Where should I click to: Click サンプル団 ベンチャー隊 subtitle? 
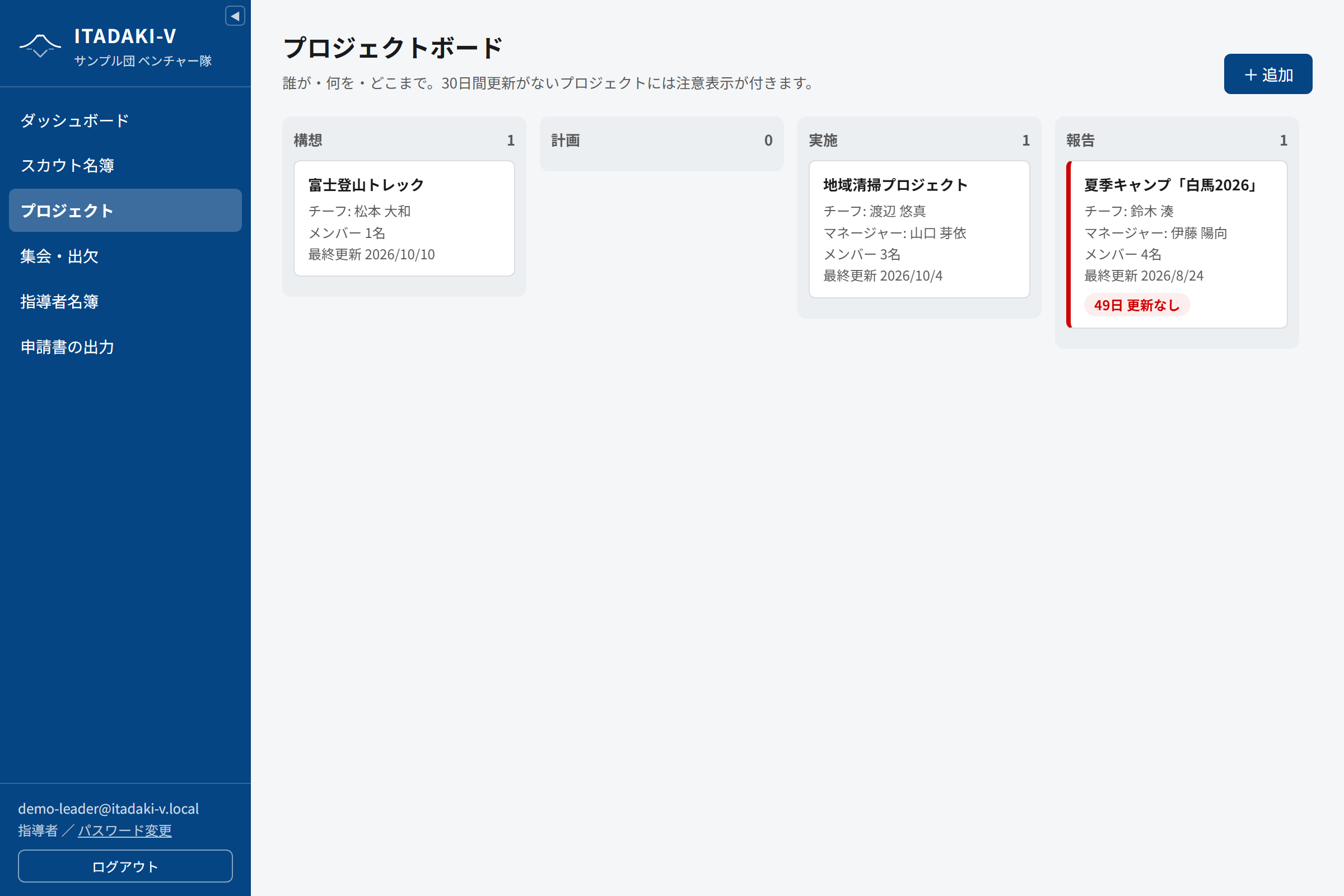143,60
